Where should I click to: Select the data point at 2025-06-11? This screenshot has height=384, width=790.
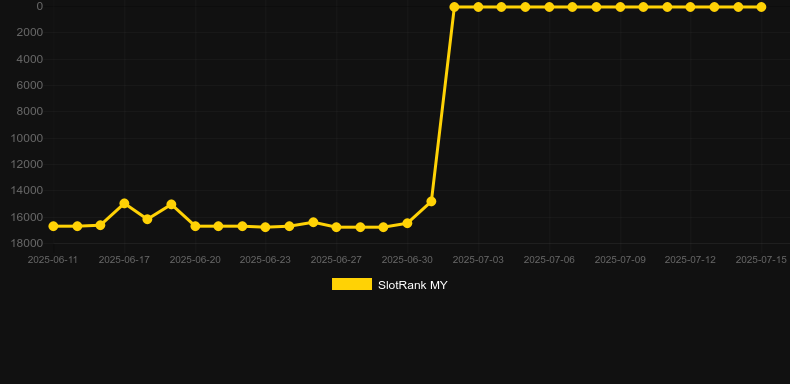coord(53,226)
